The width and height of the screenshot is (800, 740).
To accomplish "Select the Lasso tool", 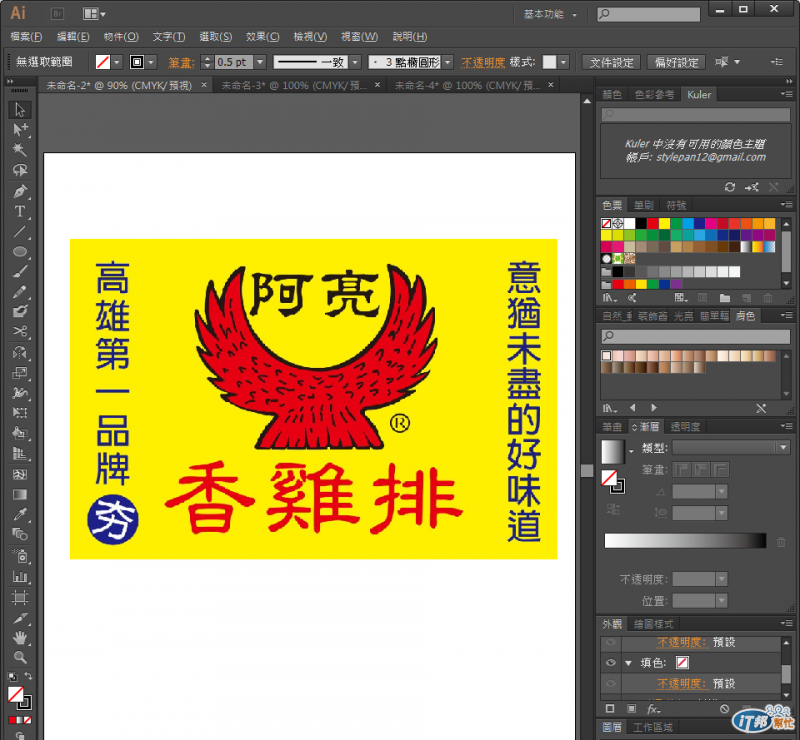I will click(19, 170).
